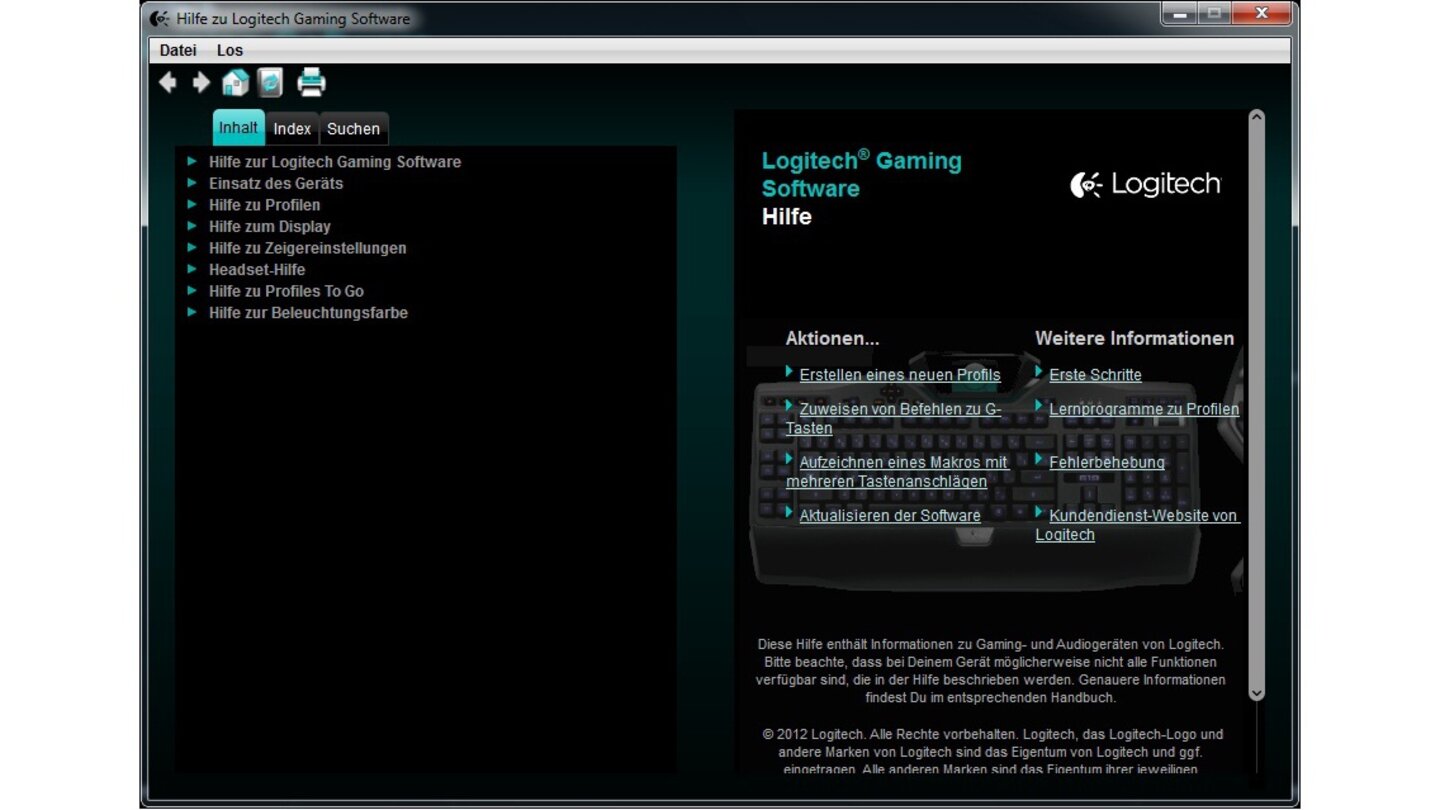Open the Los menu
Image resolution: width=1440 pixels, height=810 pixels.
pyautogui.click(x=230, y=50)
